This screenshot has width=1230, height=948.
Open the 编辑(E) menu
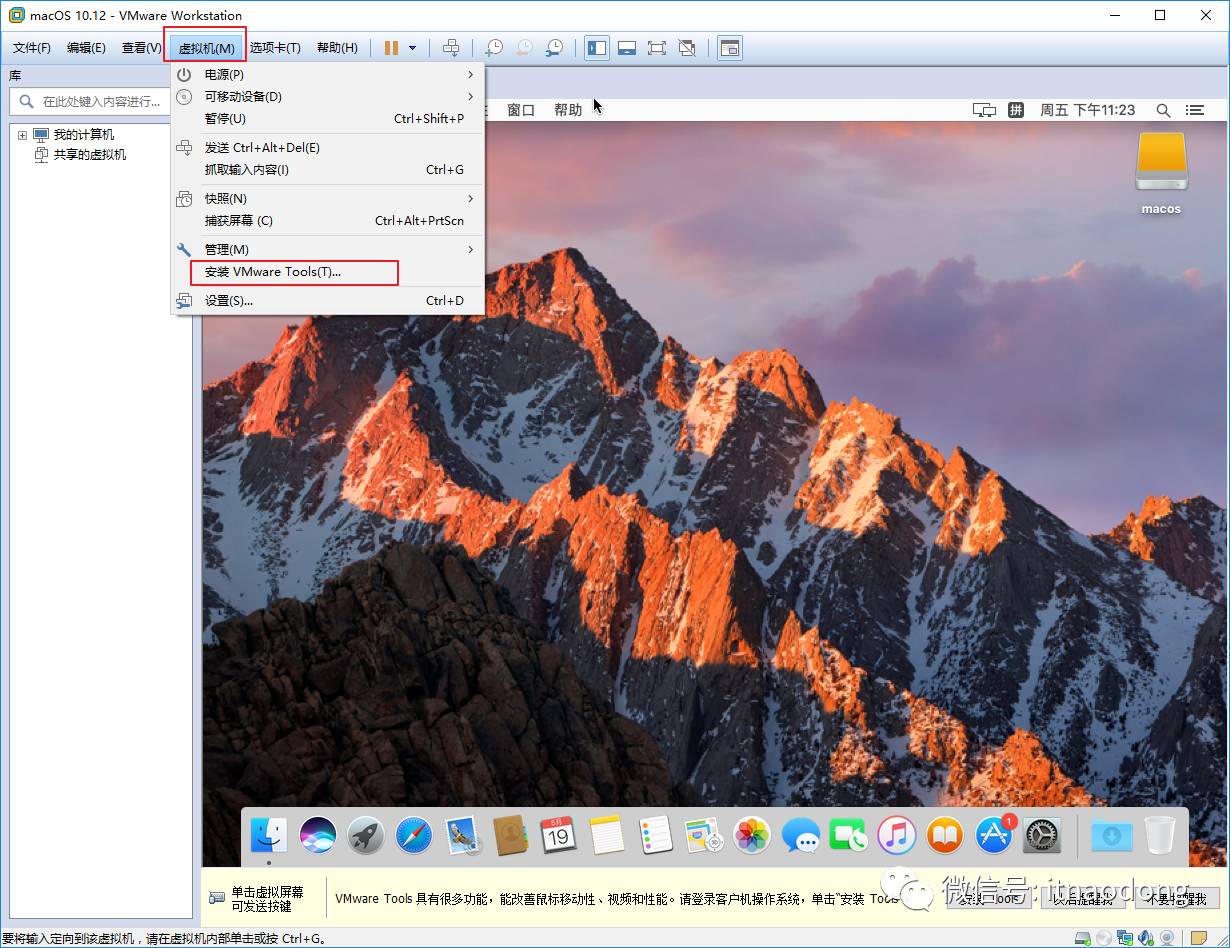pos(86,48)
